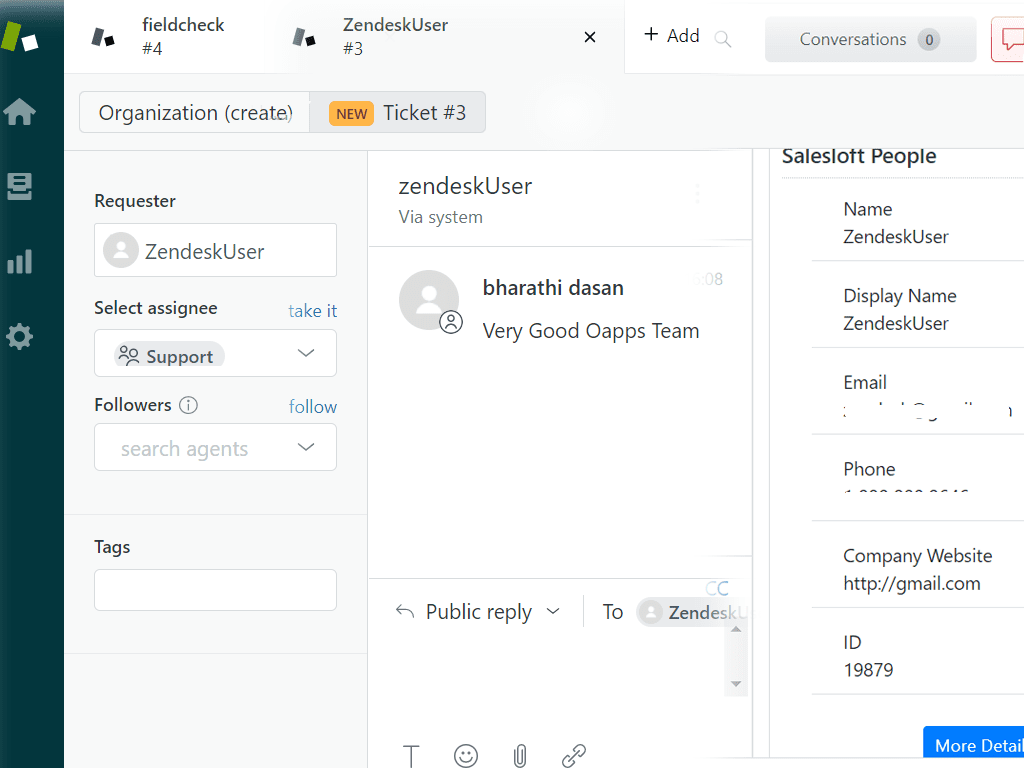Click the Followers info icon
Image resolution: width=1024 pixels, height=768 pixels.
click(188, 405)
